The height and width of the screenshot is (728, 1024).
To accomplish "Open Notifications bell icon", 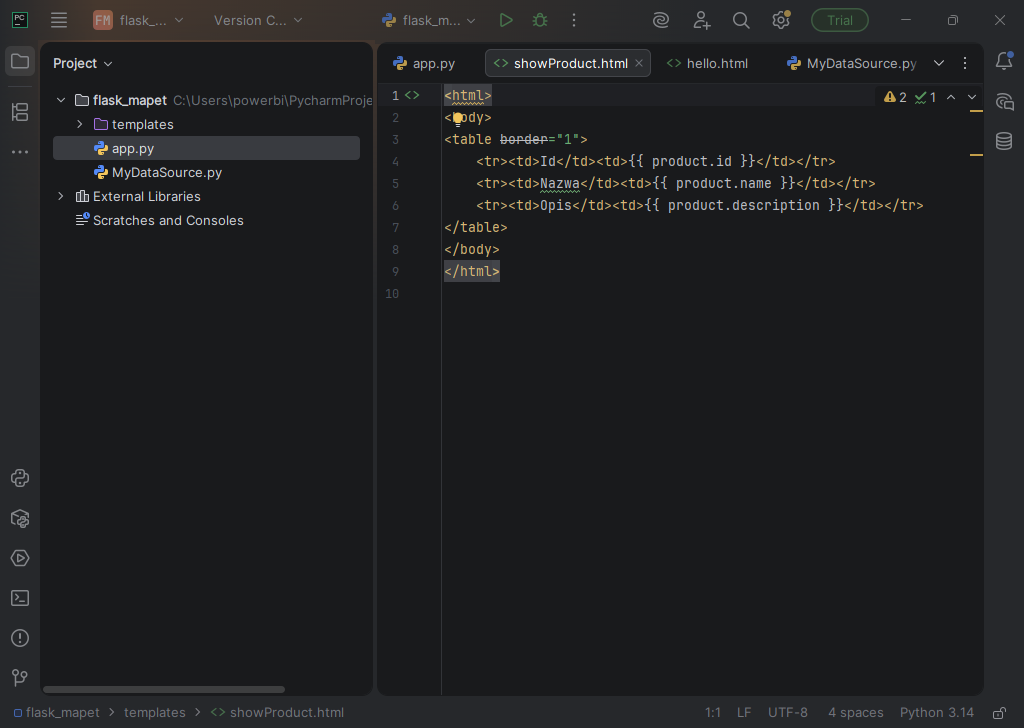I will [x=1004, y=61].
